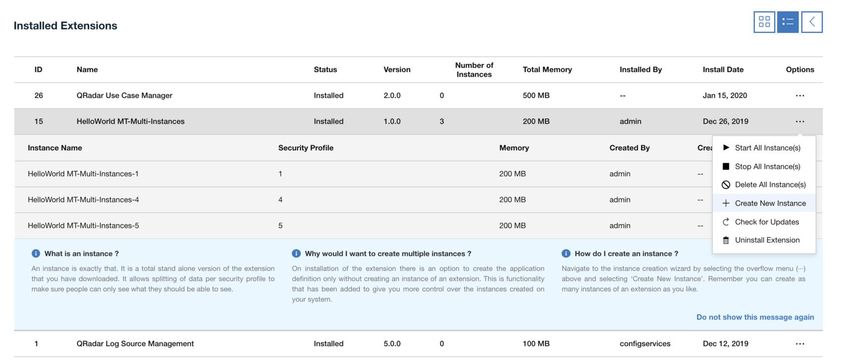The image size is (850, 363).
Task: Select the HelloWorld MT-Multi-Instances extension name
Action: (131, 121)
